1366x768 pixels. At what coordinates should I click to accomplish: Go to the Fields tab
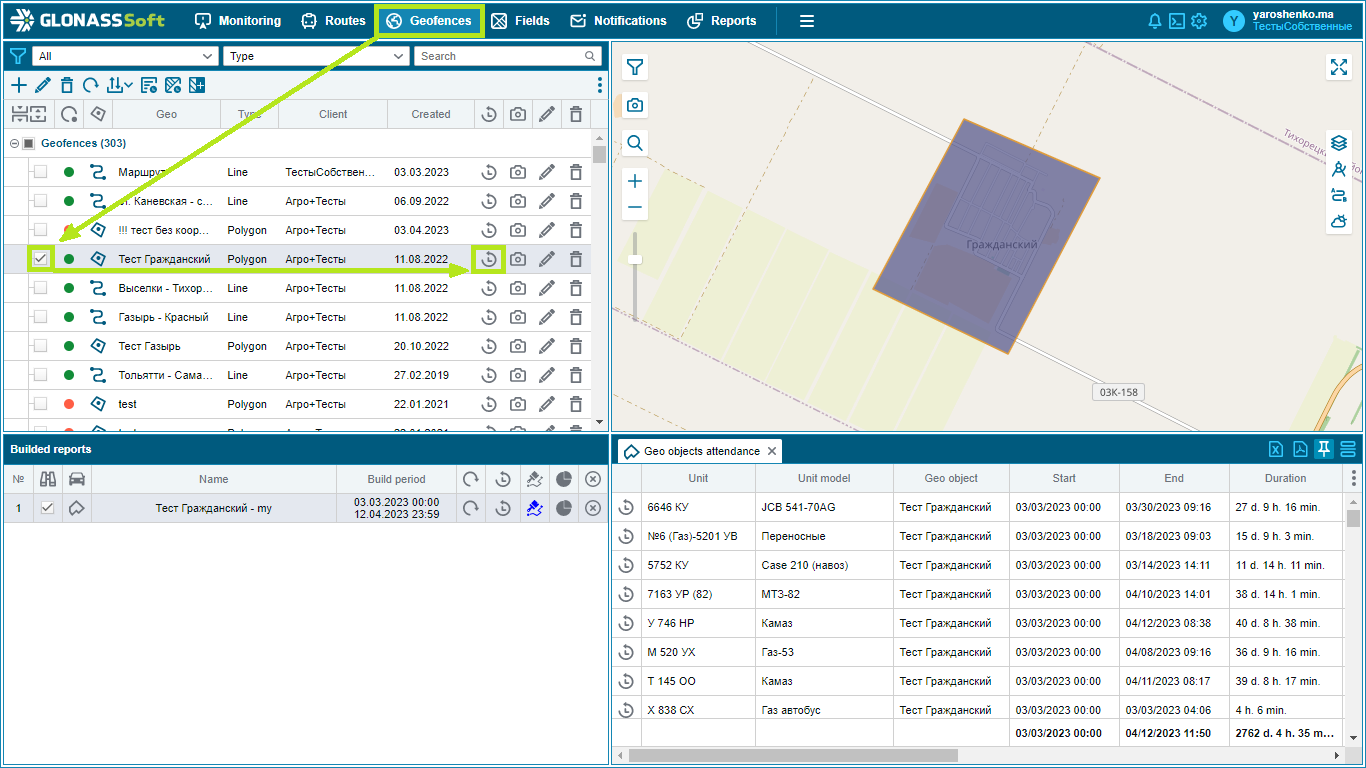pyautogui.click(x=520, y=20)
